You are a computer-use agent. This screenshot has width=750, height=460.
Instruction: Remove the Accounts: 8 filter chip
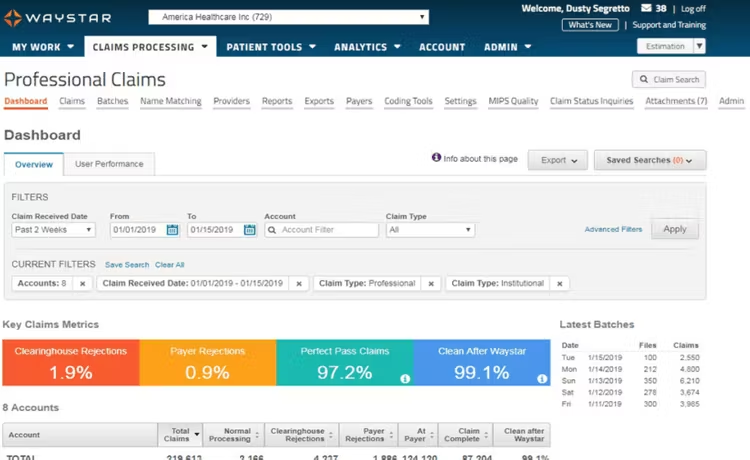tap(82, 284)
